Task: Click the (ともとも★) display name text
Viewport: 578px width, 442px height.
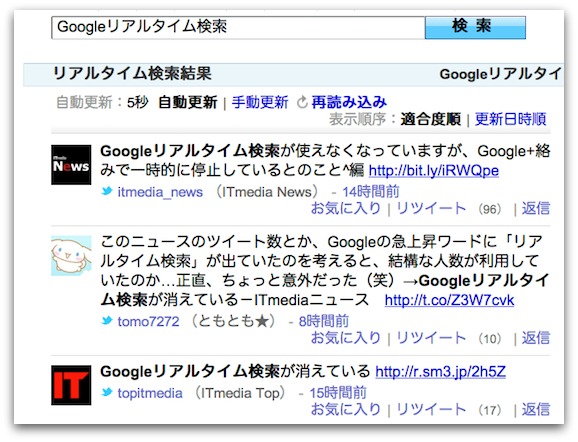Action: [x=234, y=321]
